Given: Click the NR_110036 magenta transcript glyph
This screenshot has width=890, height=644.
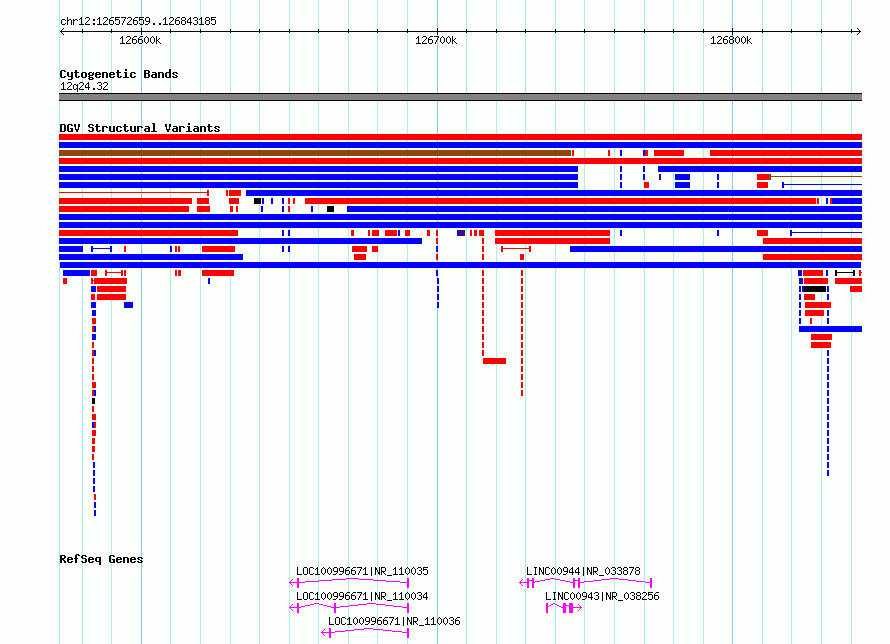Looking at the screenshot, I should click(x=365, y=633).
